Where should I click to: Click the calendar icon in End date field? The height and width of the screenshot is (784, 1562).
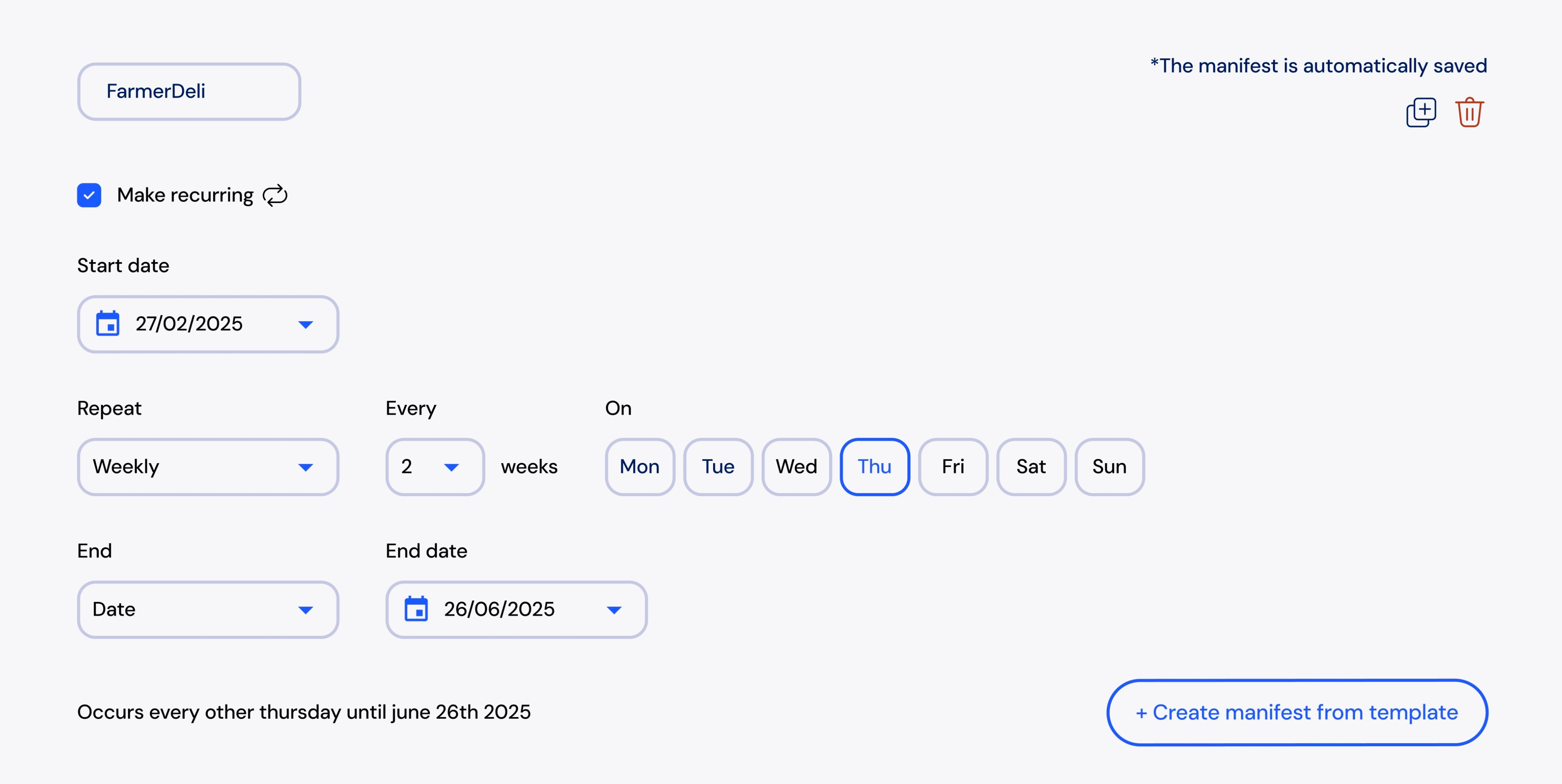coord(416,609)
